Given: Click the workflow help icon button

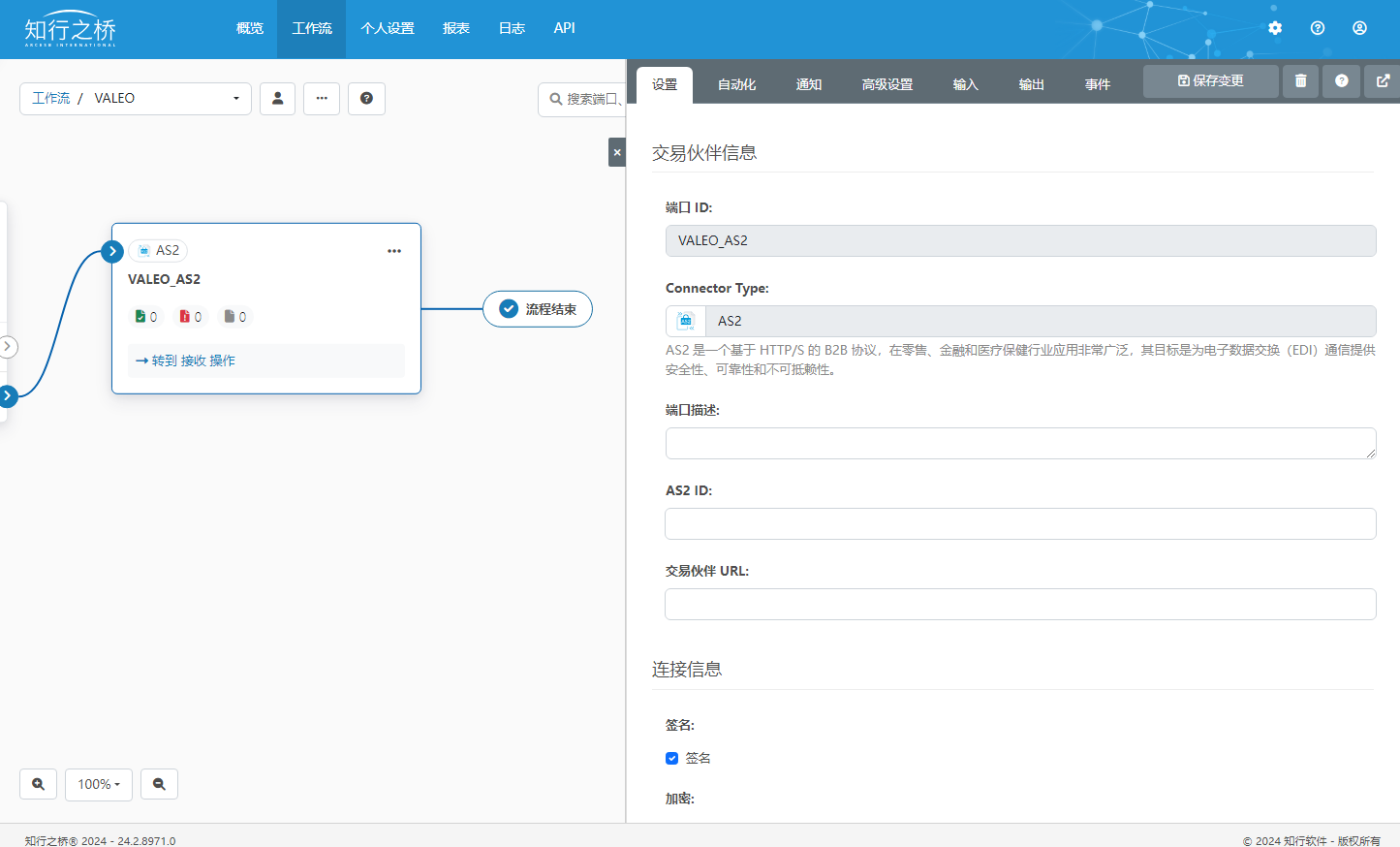Looking at the screenshot, I should [366, 99].
